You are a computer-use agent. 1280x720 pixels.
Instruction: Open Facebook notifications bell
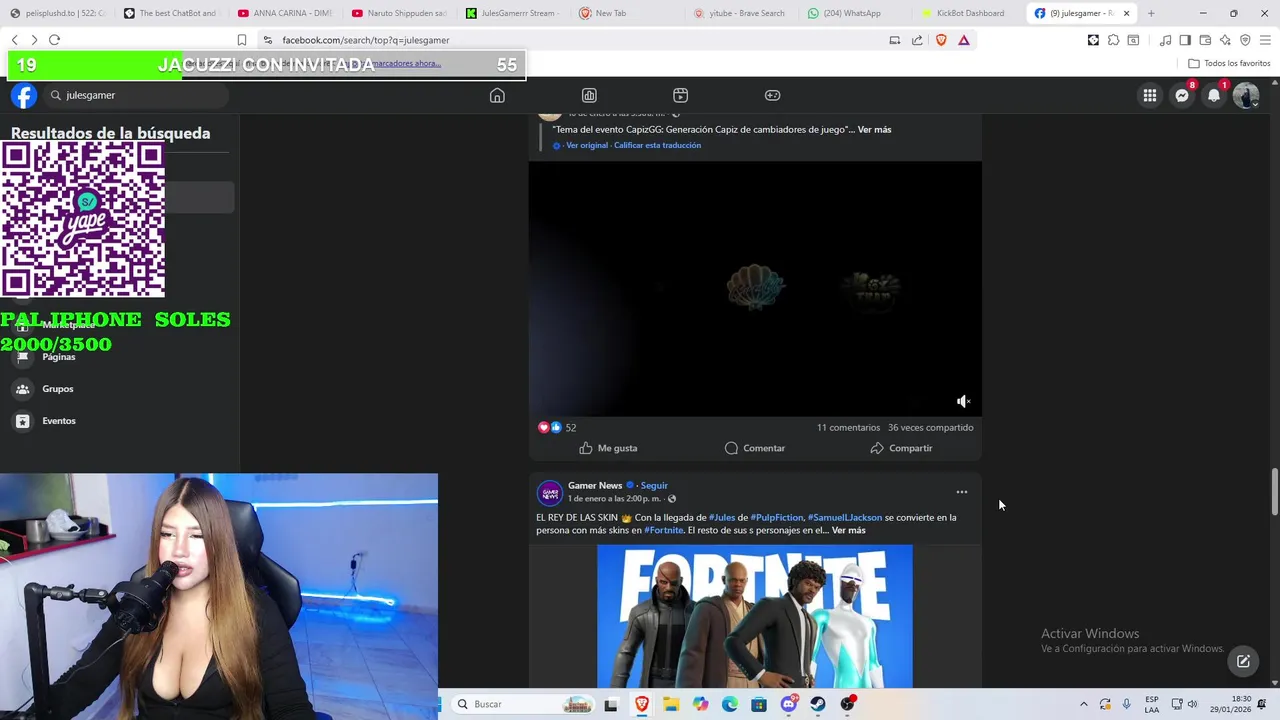1214,95
